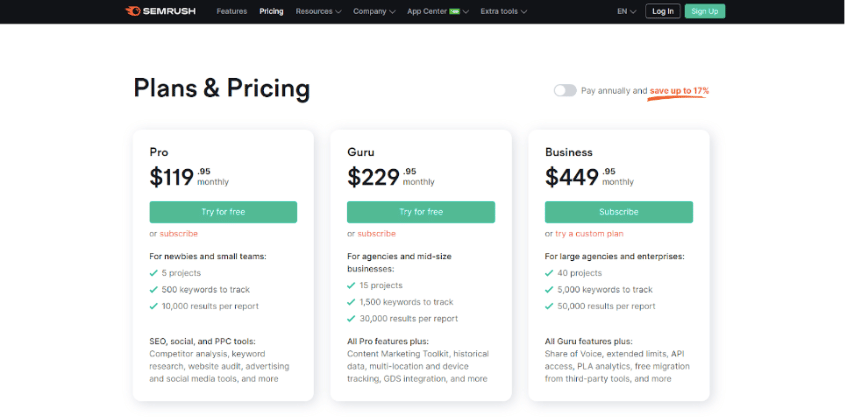Click the checkmark beside 5,000 keywords to track

(549, 290)
